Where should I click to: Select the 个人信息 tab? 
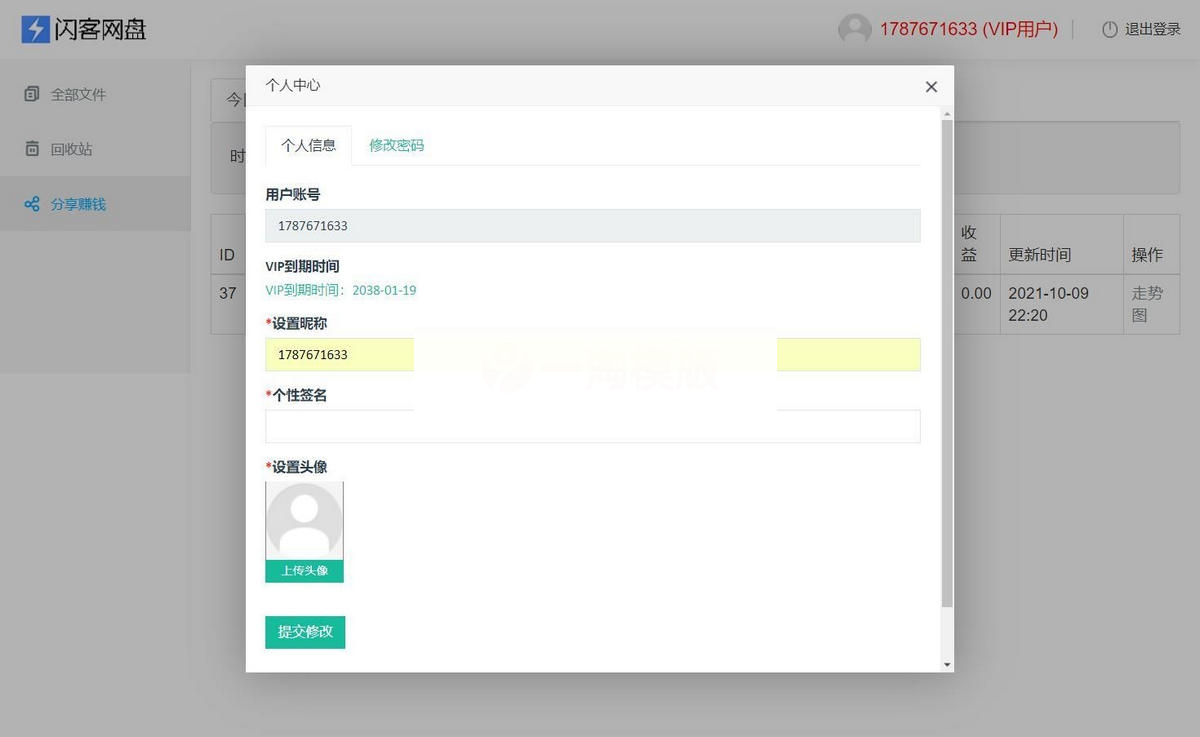pyautogui.click(x=307, y=145)
